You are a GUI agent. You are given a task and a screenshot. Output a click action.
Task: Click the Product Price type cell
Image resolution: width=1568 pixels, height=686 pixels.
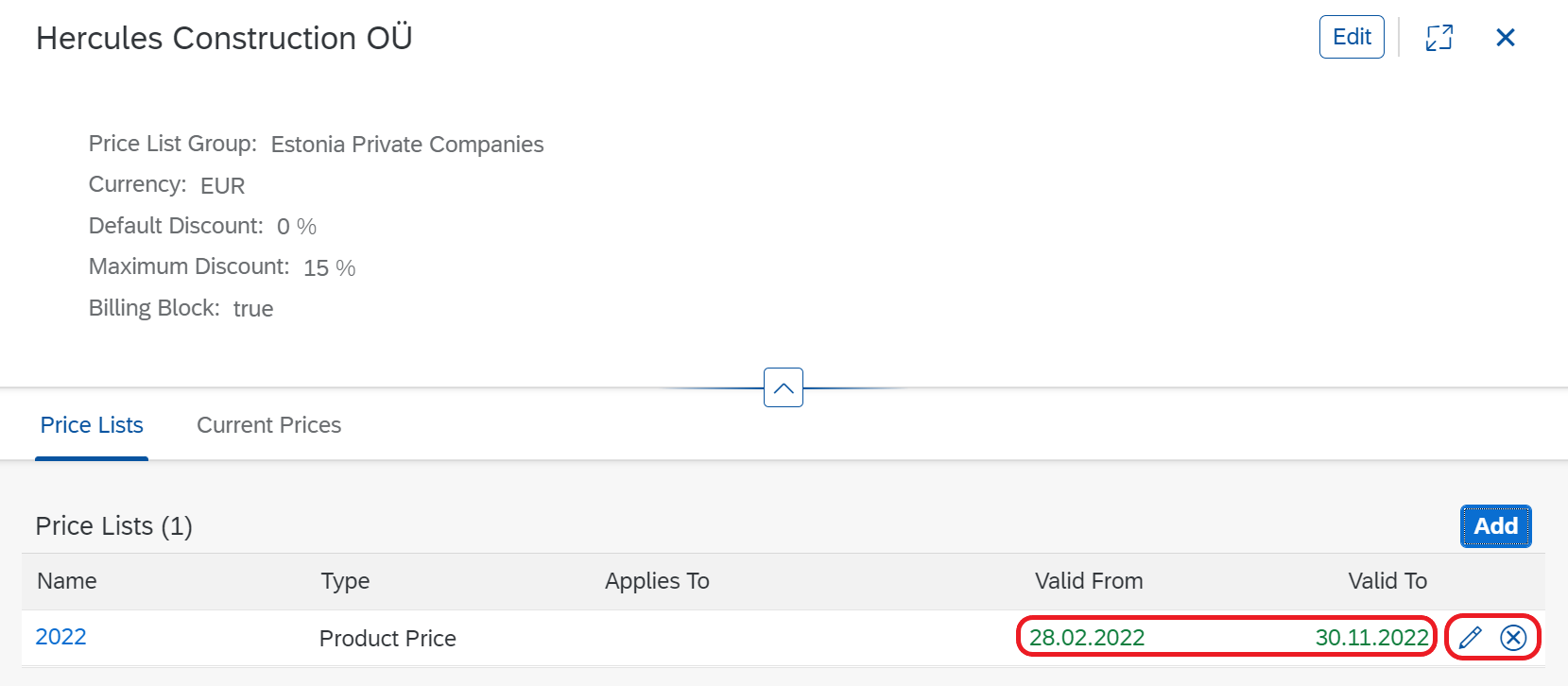[388, 639]
